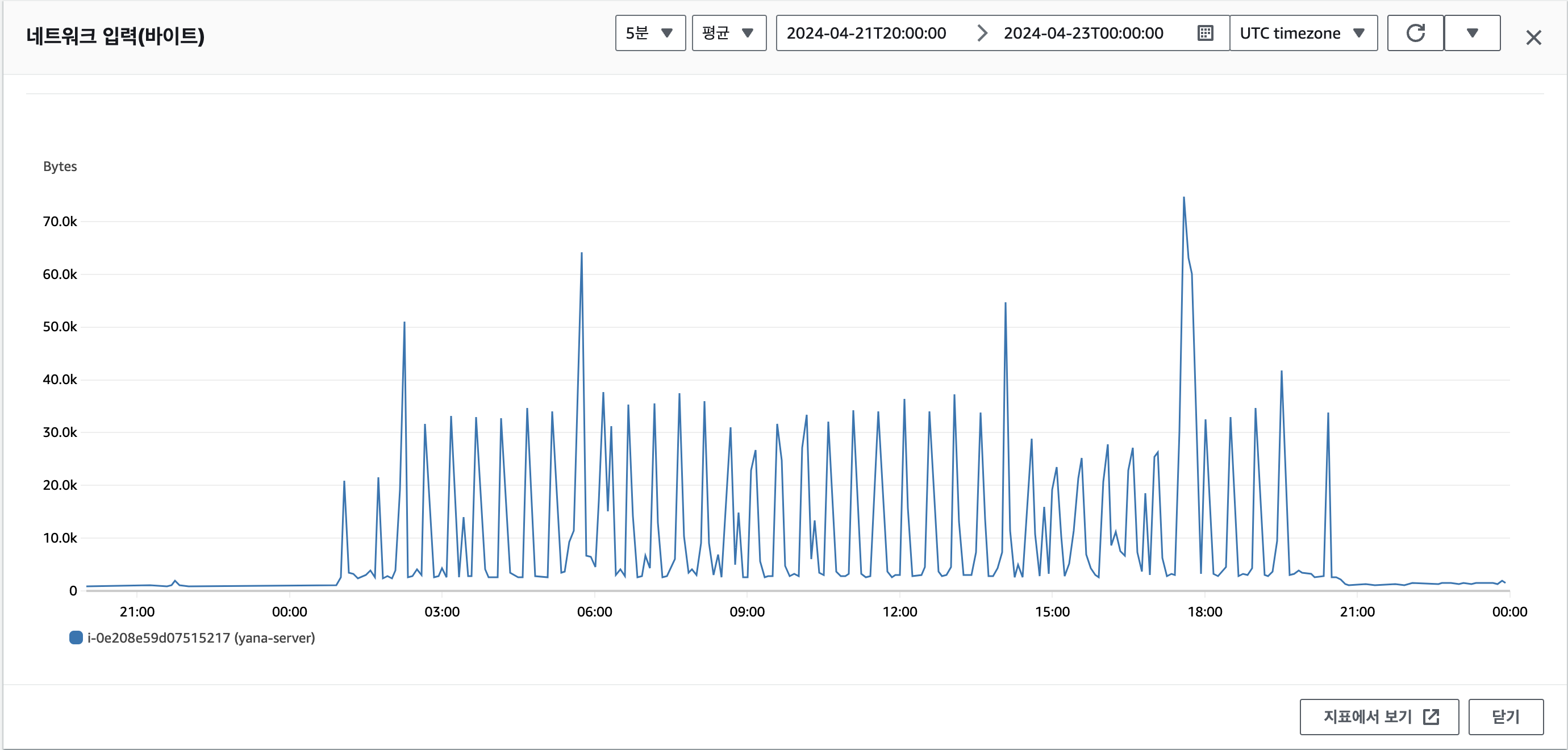Viewport: 1568px width, 750px height.
Task: Click the highest peak near 18:00
Action: 1183,198
